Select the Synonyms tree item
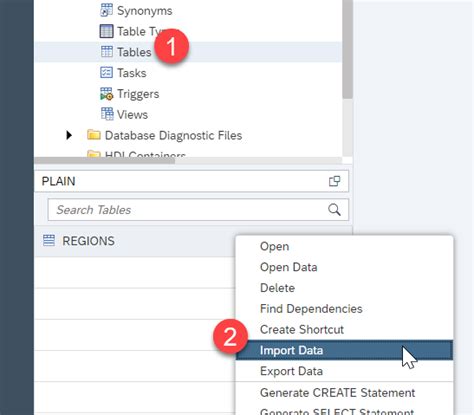This screenshot has width=474, height=415. pos(144,11)
